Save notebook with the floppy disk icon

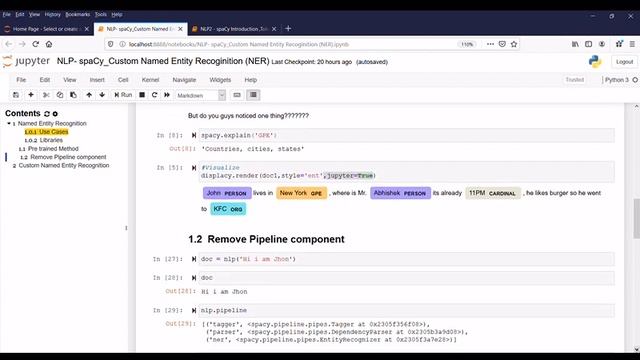16,95
